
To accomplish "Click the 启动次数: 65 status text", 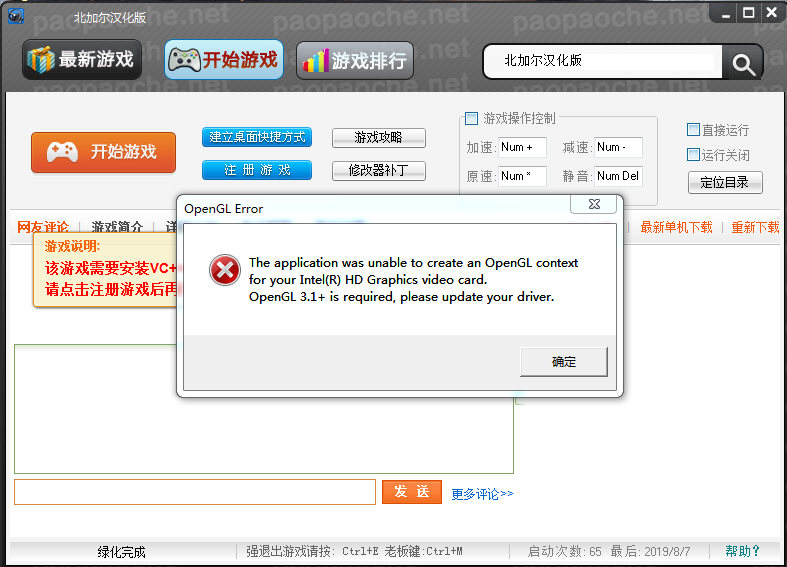I will pyautogui.click(x=564, y=551).
